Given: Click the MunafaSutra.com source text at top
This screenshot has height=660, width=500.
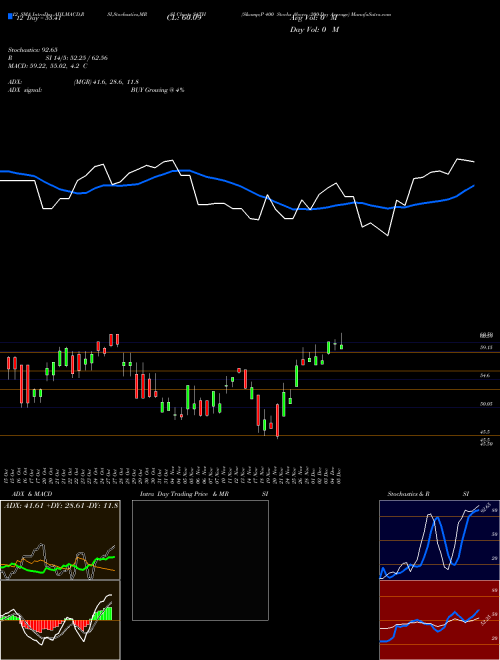Looking at the screenshot, I should [372, 14].
